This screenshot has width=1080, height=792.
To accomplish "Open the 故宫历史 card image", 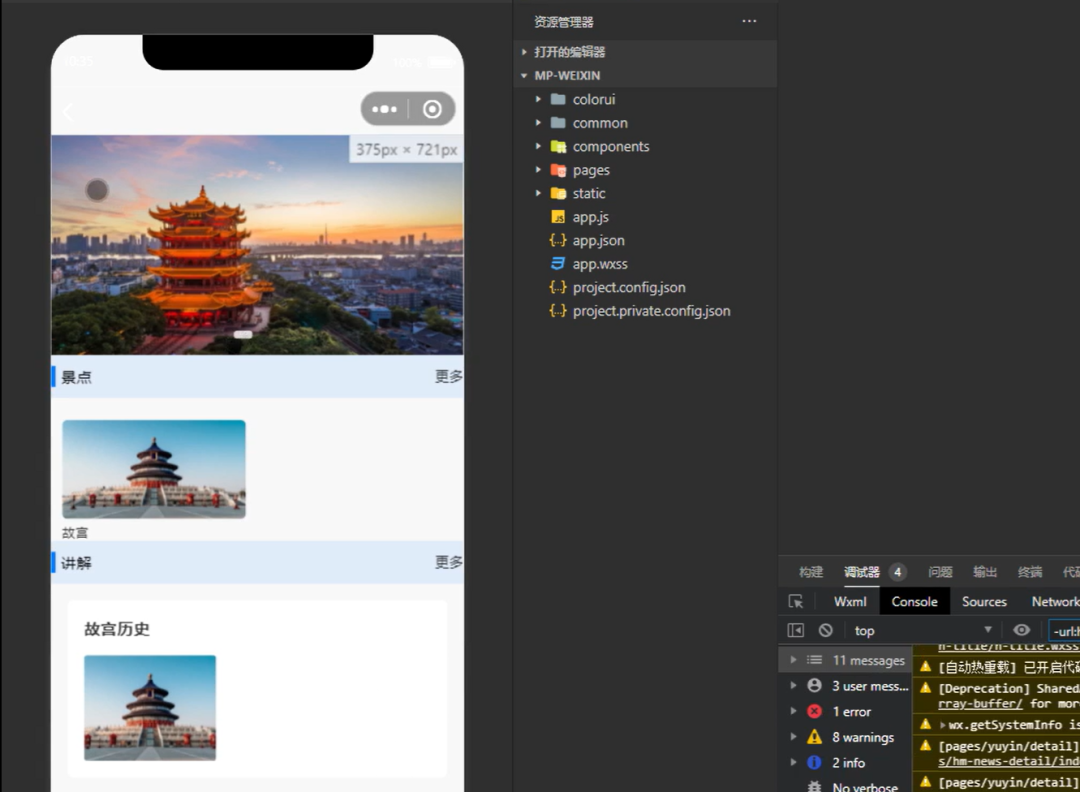I will (149, 708).
